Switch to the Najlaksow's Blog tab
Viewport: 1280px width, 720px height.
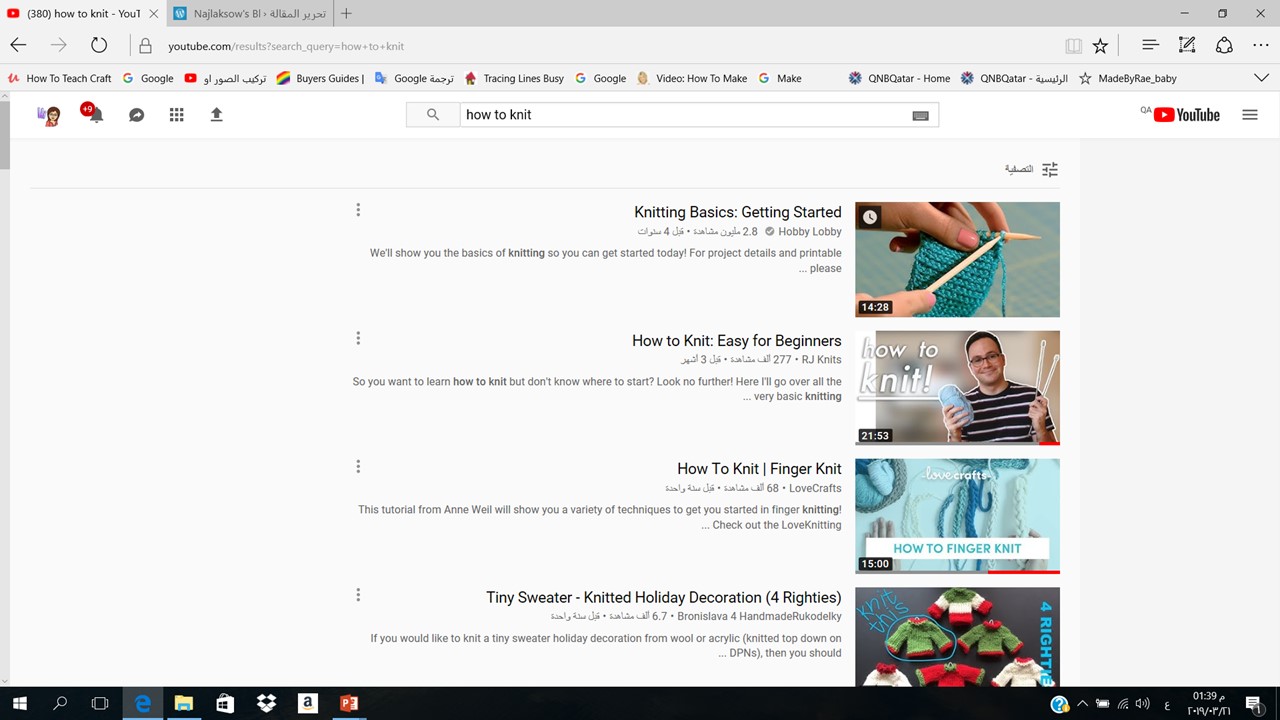click(250, 14)
